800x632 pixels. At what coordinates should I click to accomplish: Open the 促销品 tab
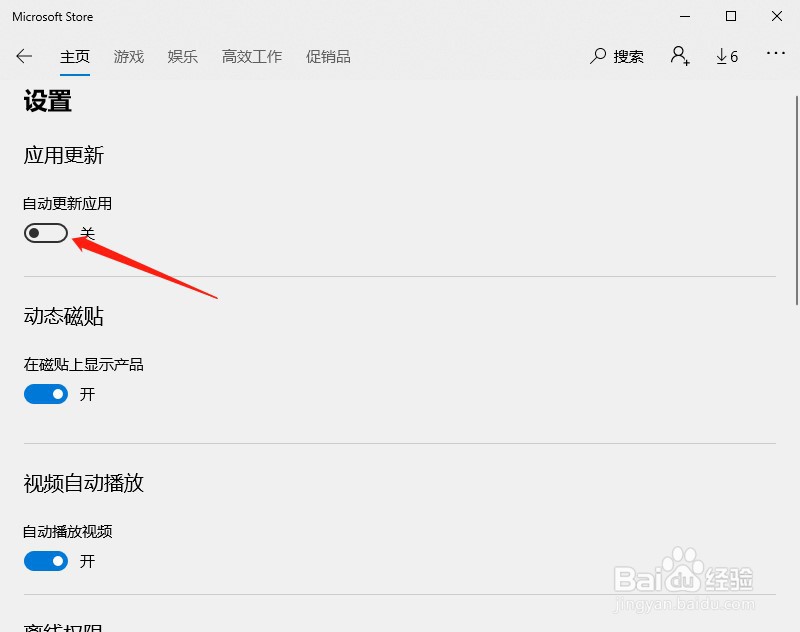pyautogui.click(x=328, y=56)
